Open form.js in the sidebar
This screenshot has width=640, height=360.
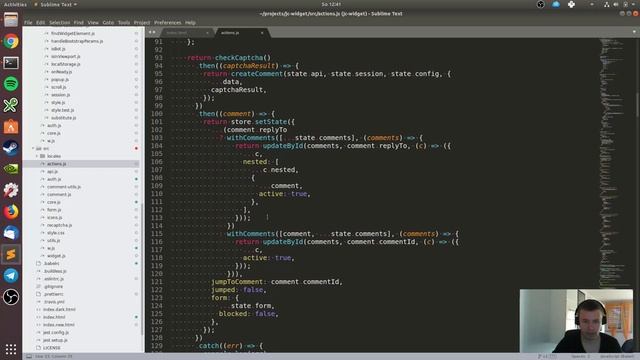pos(54,210)
